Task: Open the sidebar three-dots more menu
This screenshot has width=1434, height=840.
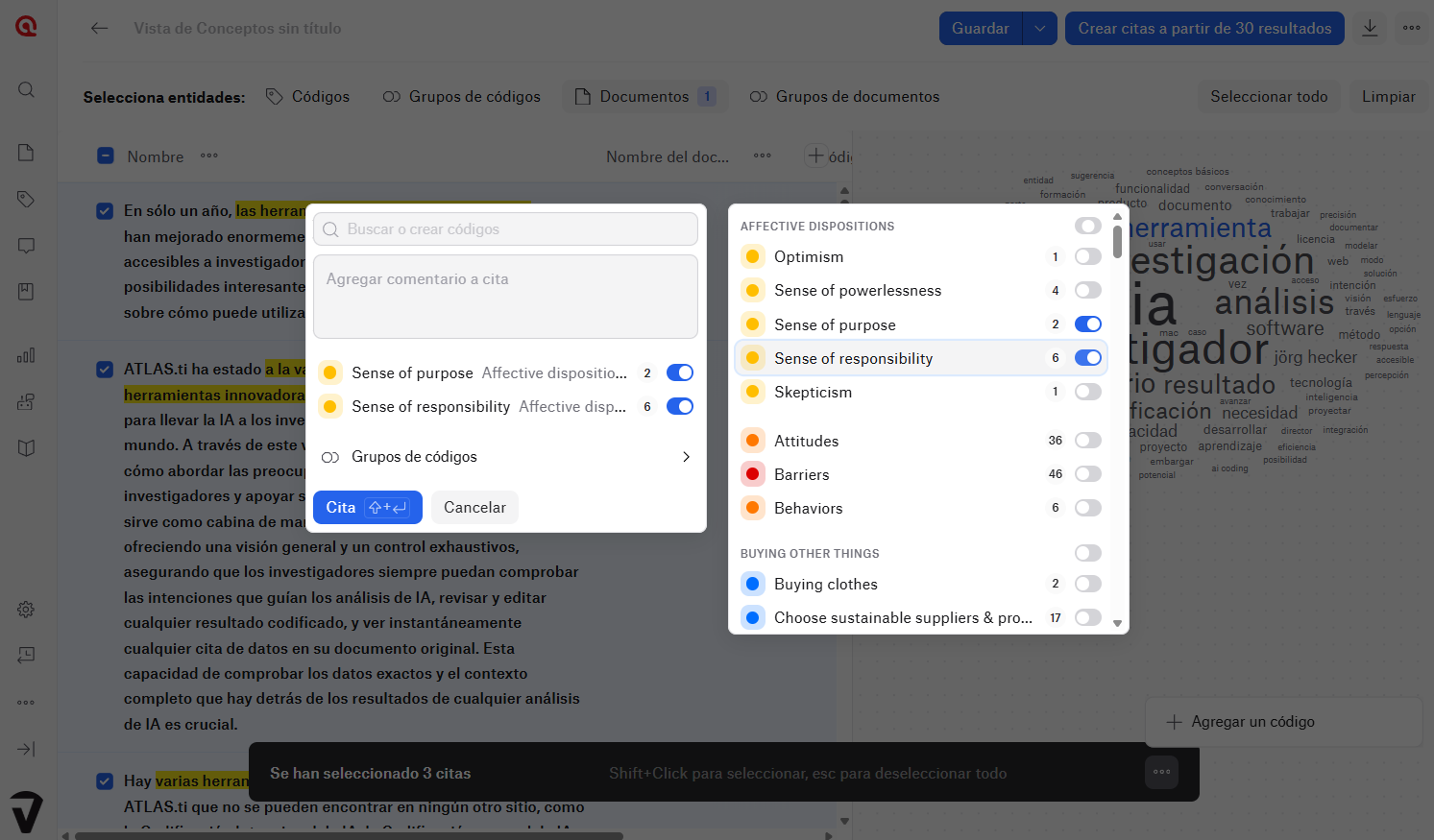Action: [26, 703]
